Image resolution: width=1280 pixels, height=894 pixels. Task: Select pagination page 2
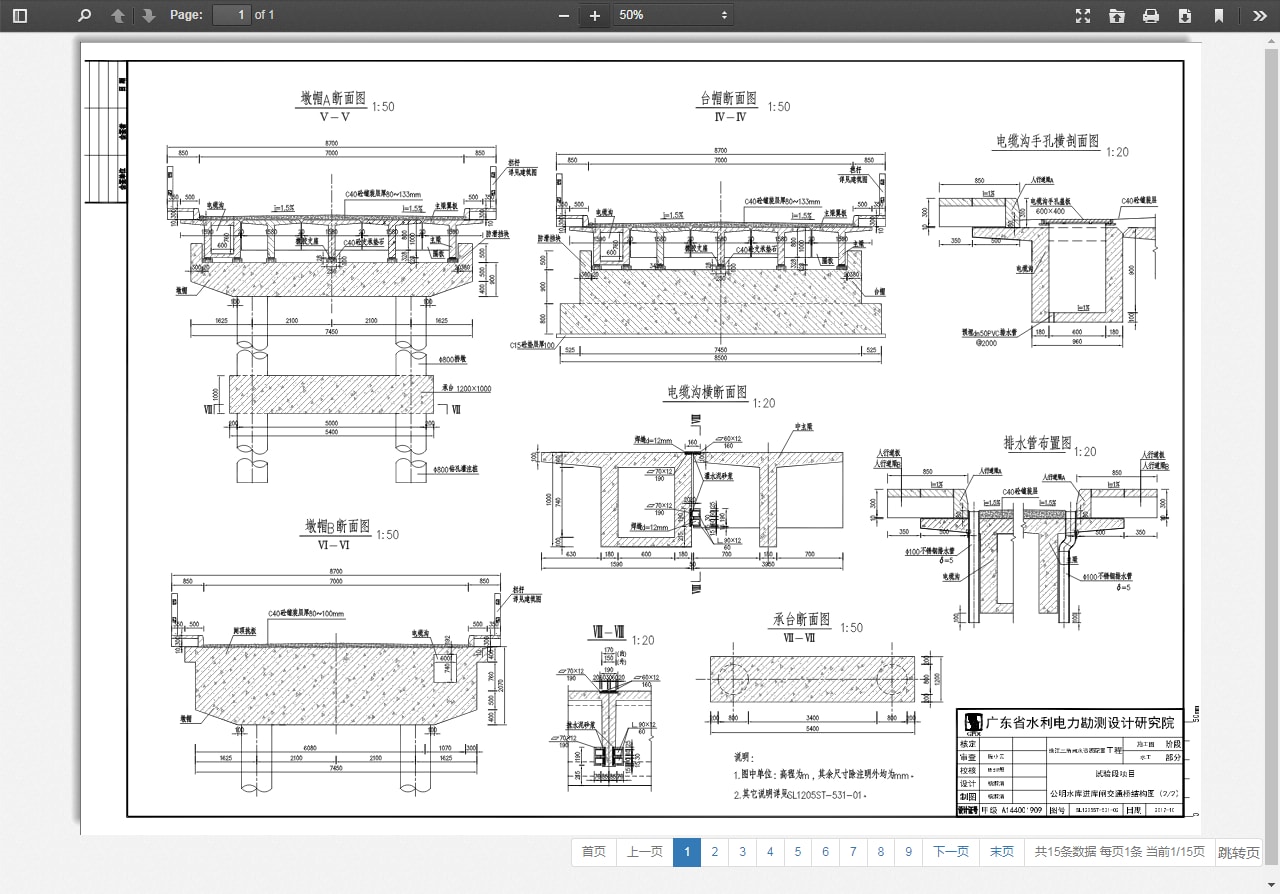click(x=715, y=852)
